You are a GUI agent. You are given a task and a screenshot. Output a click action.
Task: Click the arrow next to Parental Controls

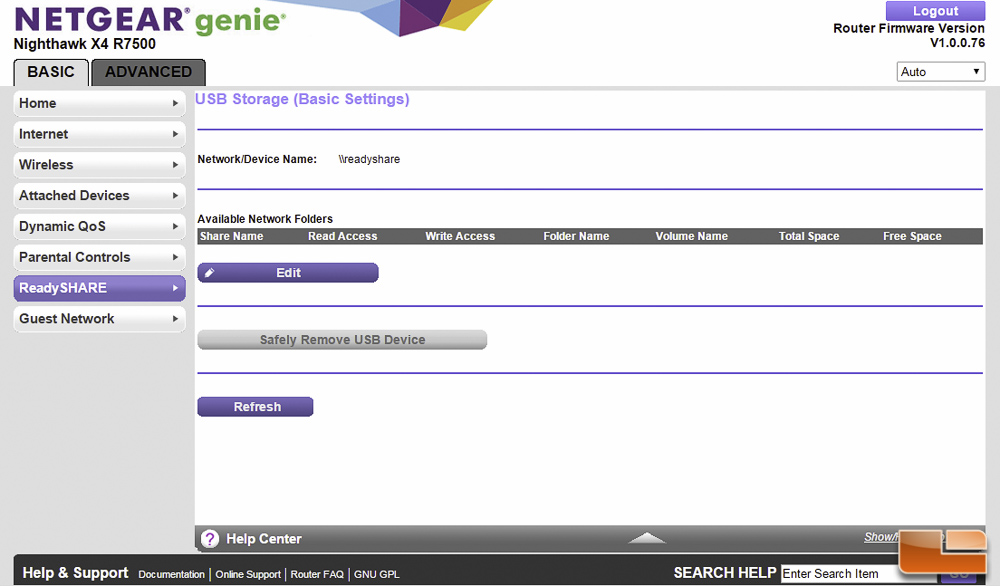pyautogui.click(x=175, y=257)
